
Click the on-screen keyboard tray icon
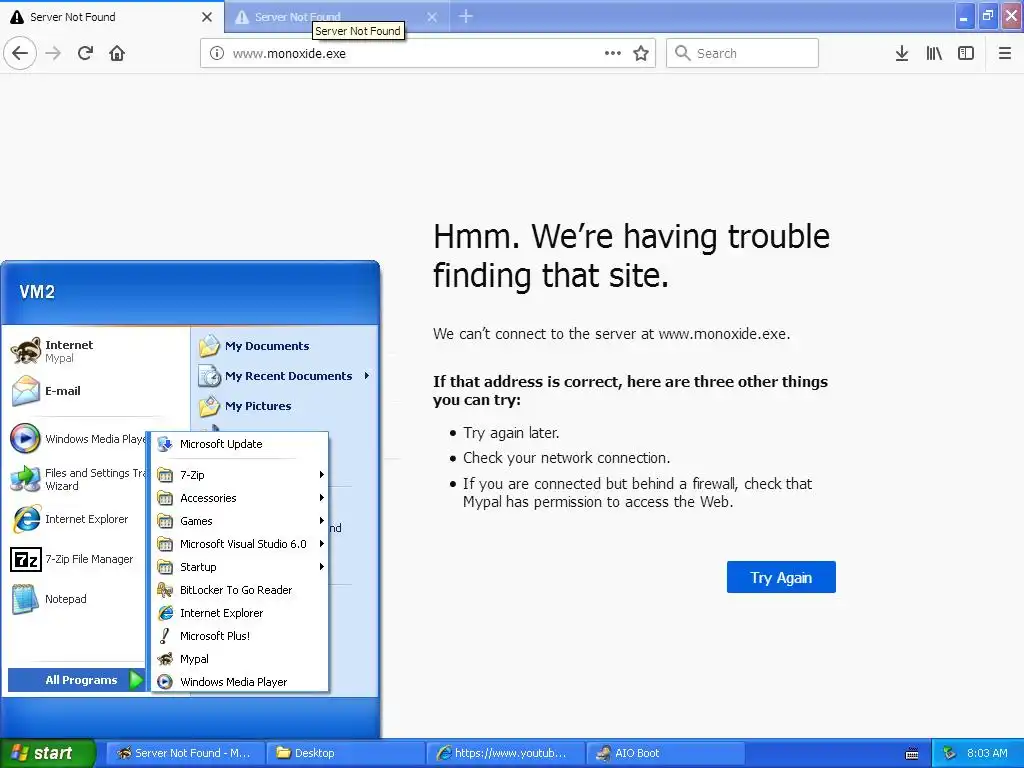(x=912, y=754)
